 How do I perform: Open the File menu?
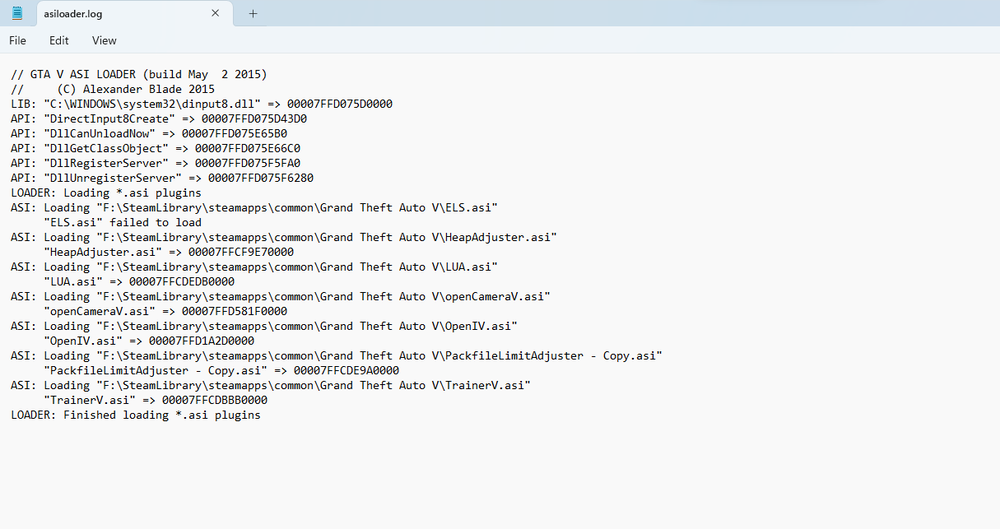[x=18, y=41]
